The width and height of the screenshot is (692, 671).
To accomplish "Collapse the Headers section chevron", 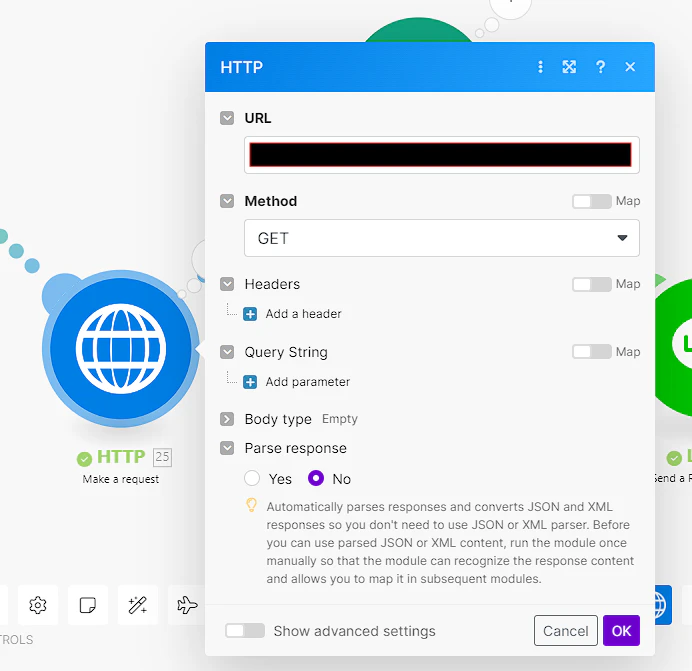I will tap(227, 284).
